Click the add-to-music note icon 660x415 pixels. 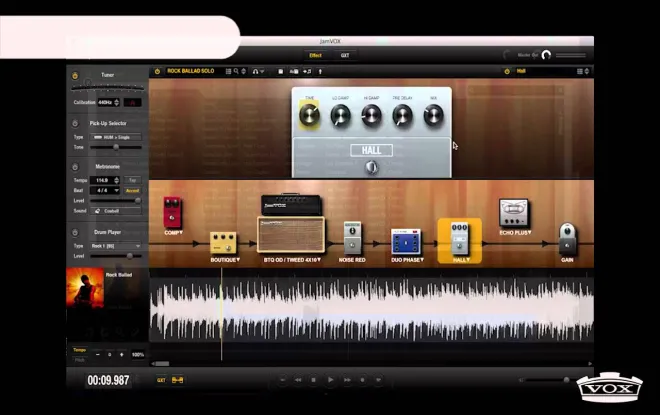(307, 72)
